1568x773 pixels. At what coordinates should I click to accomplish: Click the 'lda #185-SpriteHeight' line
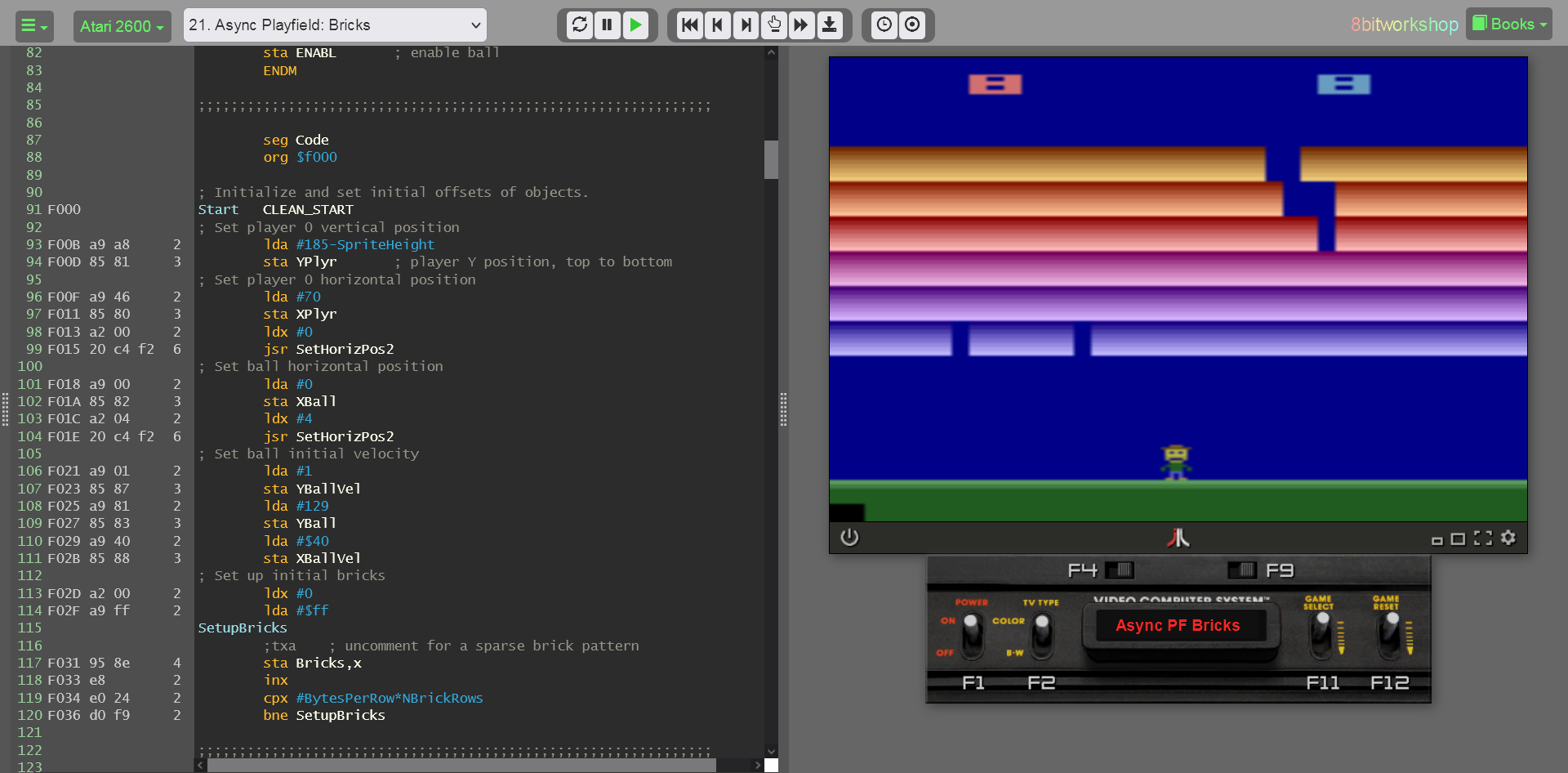click(349, 244)
